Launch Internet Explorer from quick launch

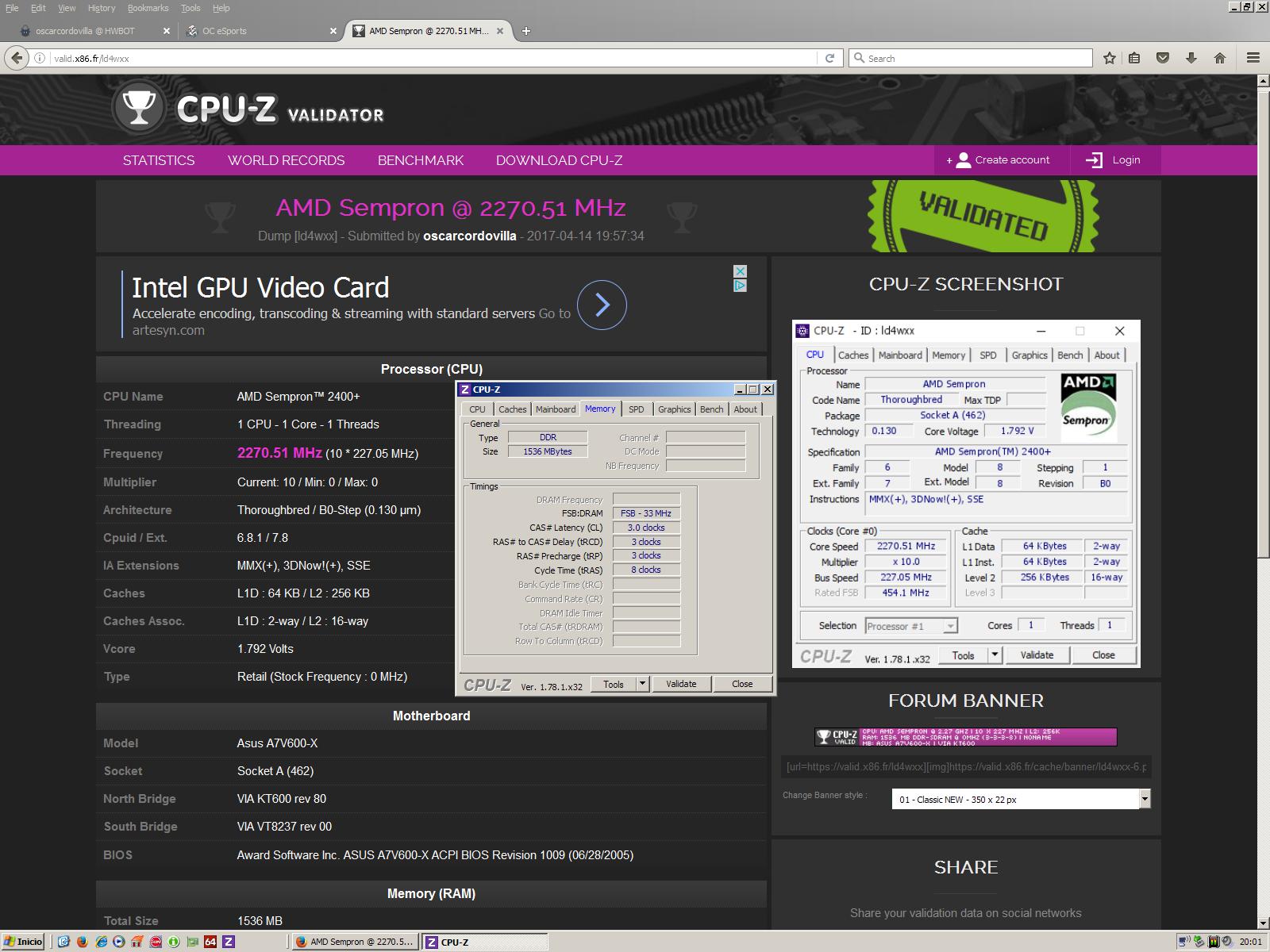click(x=101, y=942)
